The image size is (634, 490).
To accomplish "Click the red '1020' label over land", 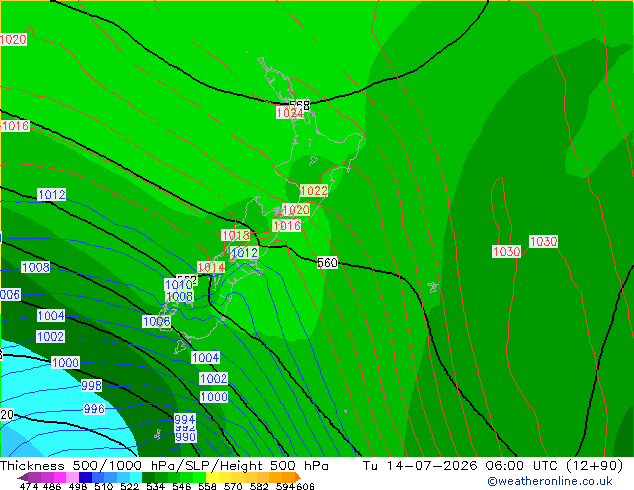I will point(296,209).
